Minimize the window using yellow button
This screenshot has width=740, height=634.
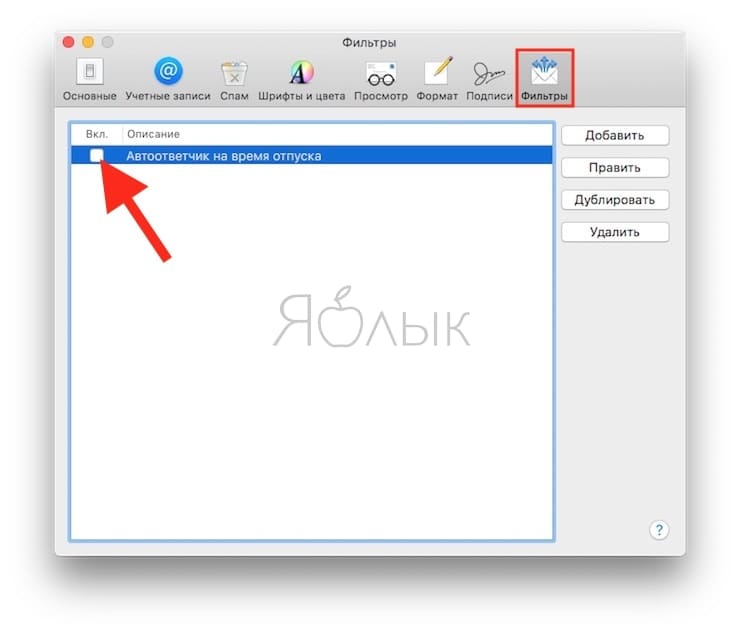point(88,43)
